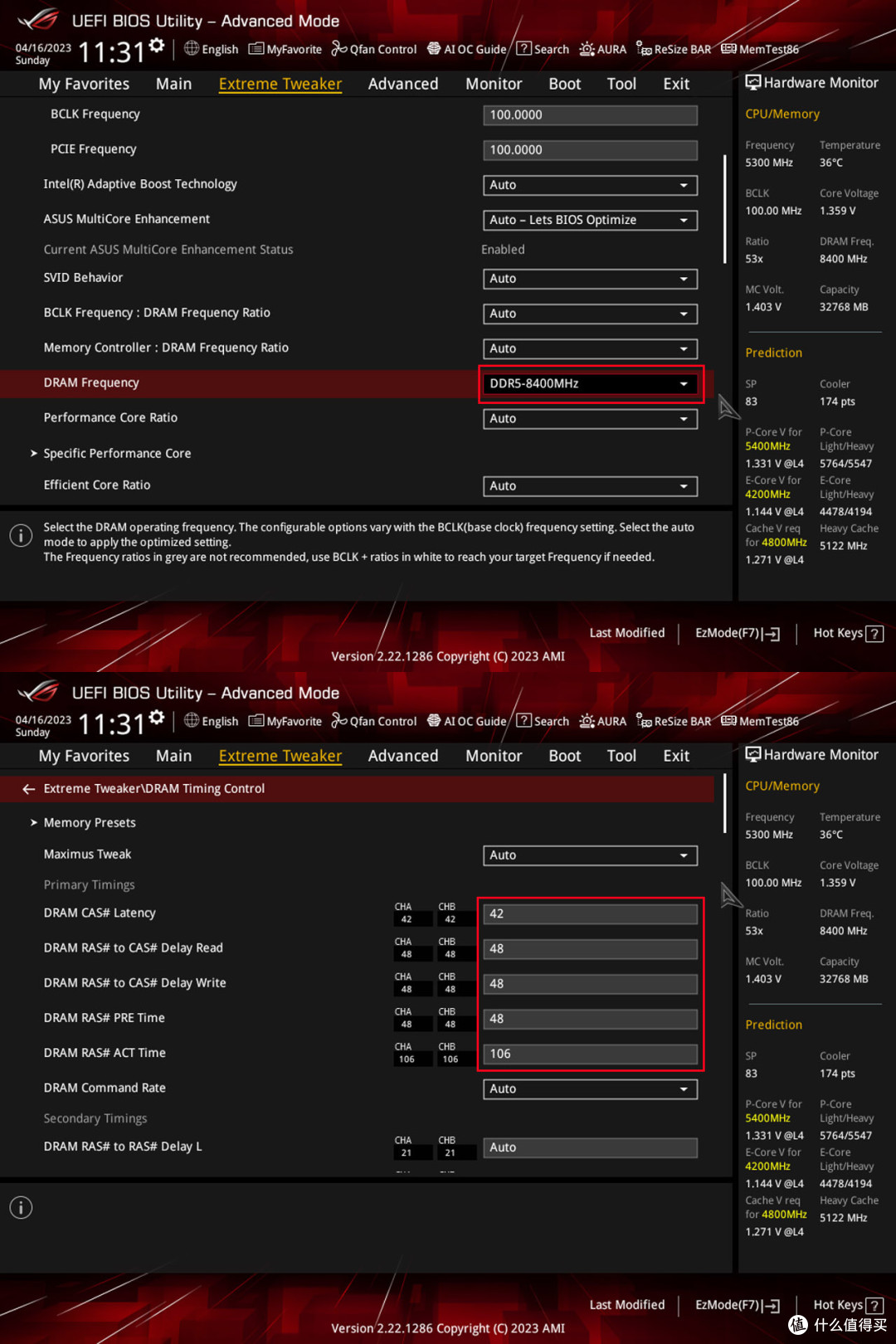The height and width of the screenshot is (1344, 896).
Task: Launch MemTest86 from DRAM Frequency screen
Action: tap(760, 49)
